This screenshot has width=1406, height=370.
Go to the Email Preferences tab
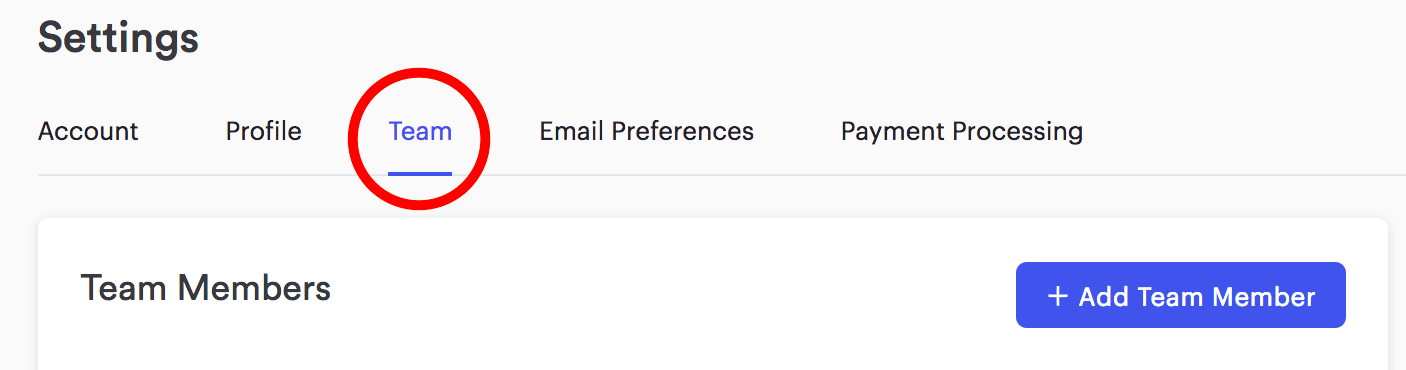647,131
